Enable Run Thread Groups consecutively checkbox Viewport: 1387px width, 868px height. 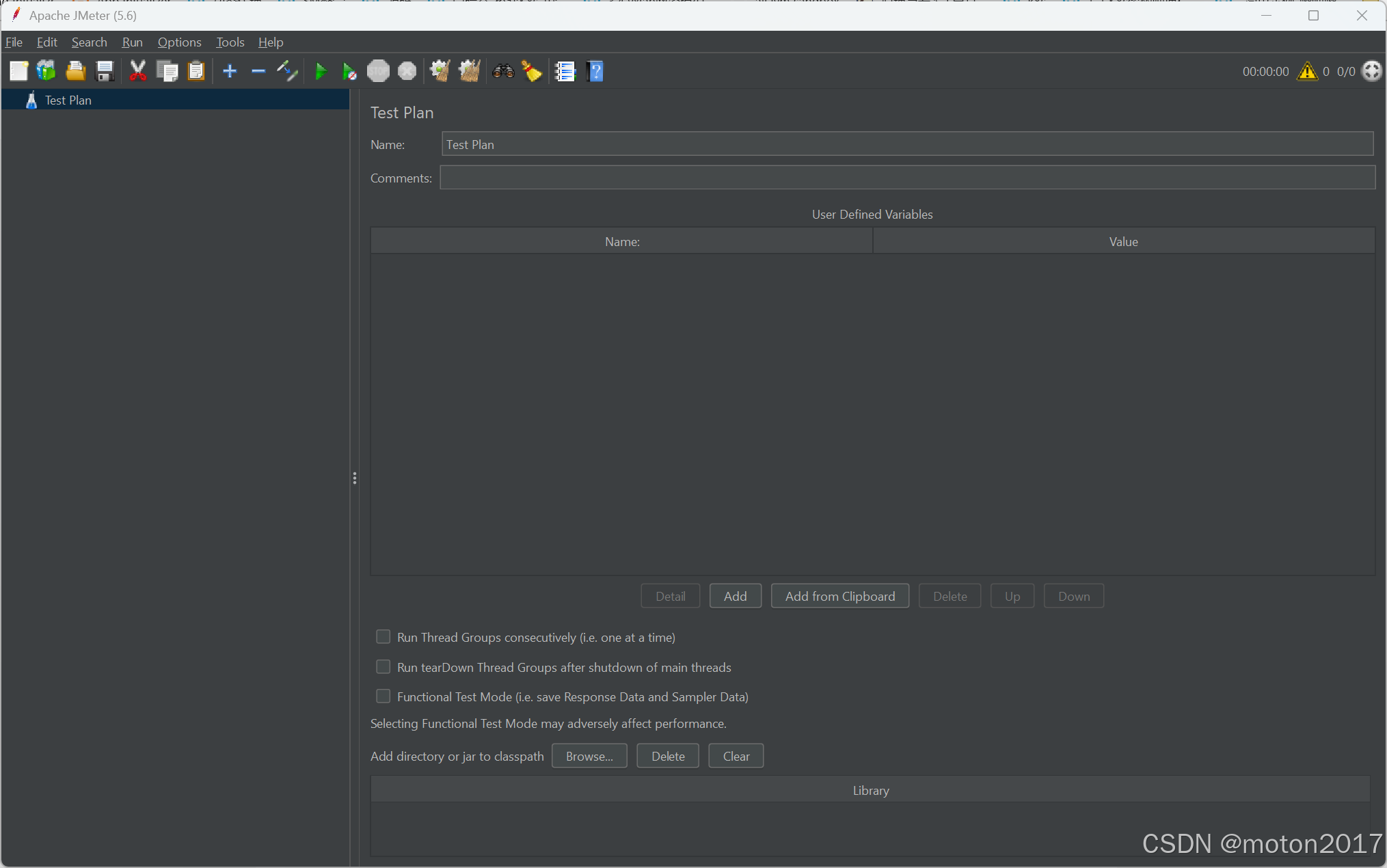pos(383,637)
